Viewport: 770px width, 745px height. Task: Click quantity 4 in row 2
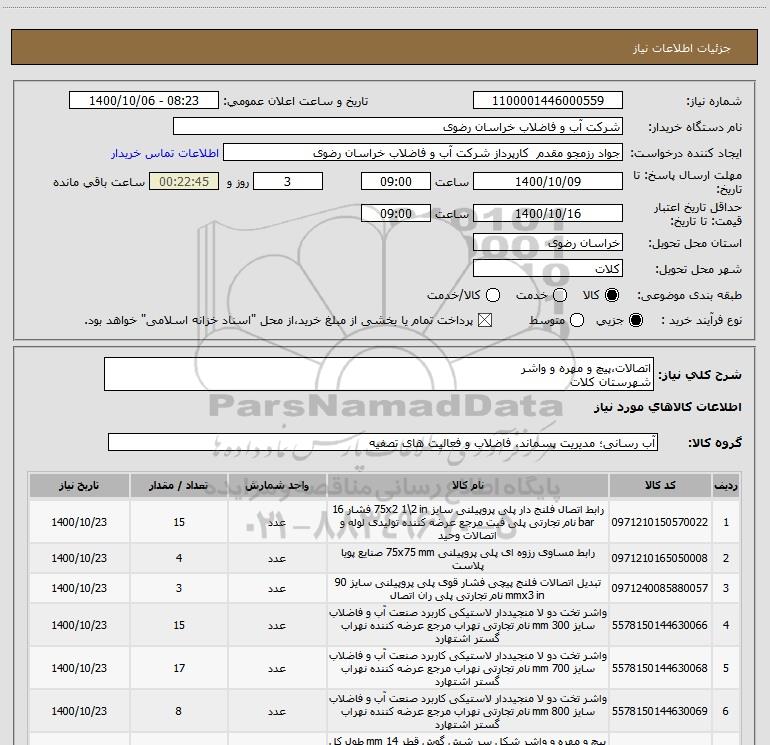179,558
